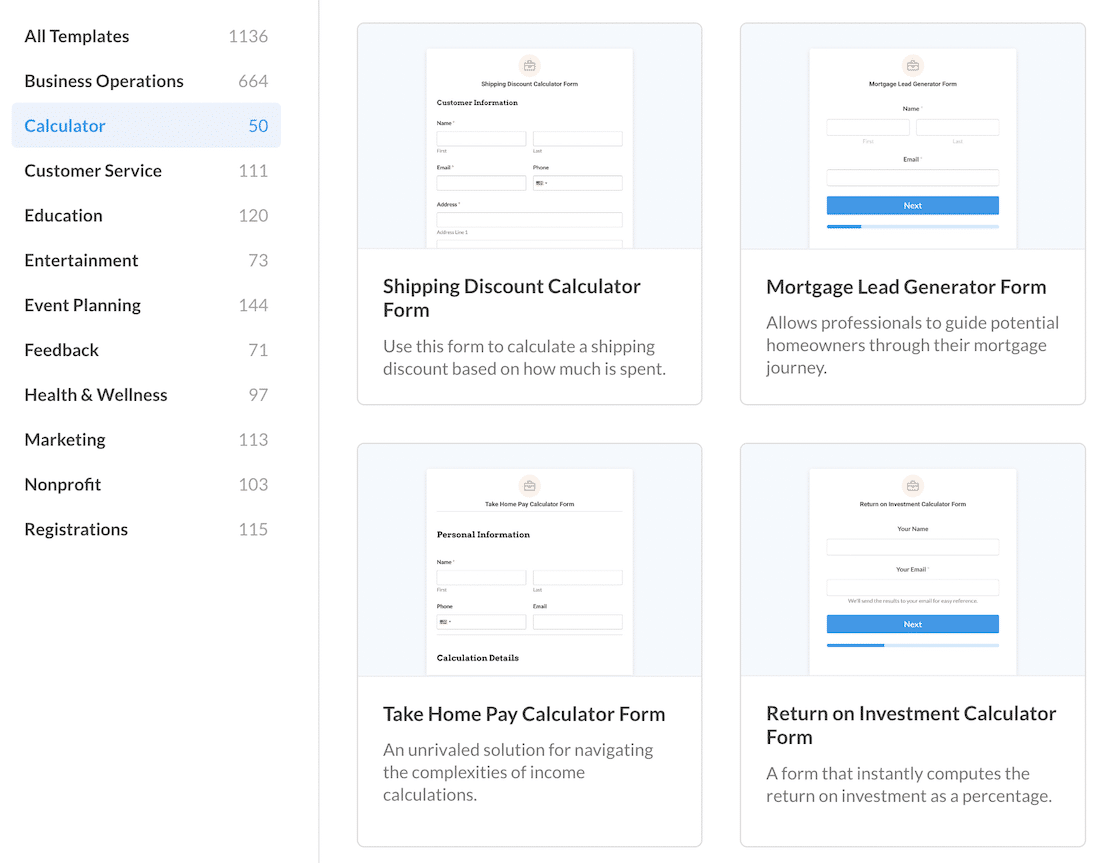This screenshot has width=1116, height=863.
Task: Select the All Templates category
Action: 76,36
